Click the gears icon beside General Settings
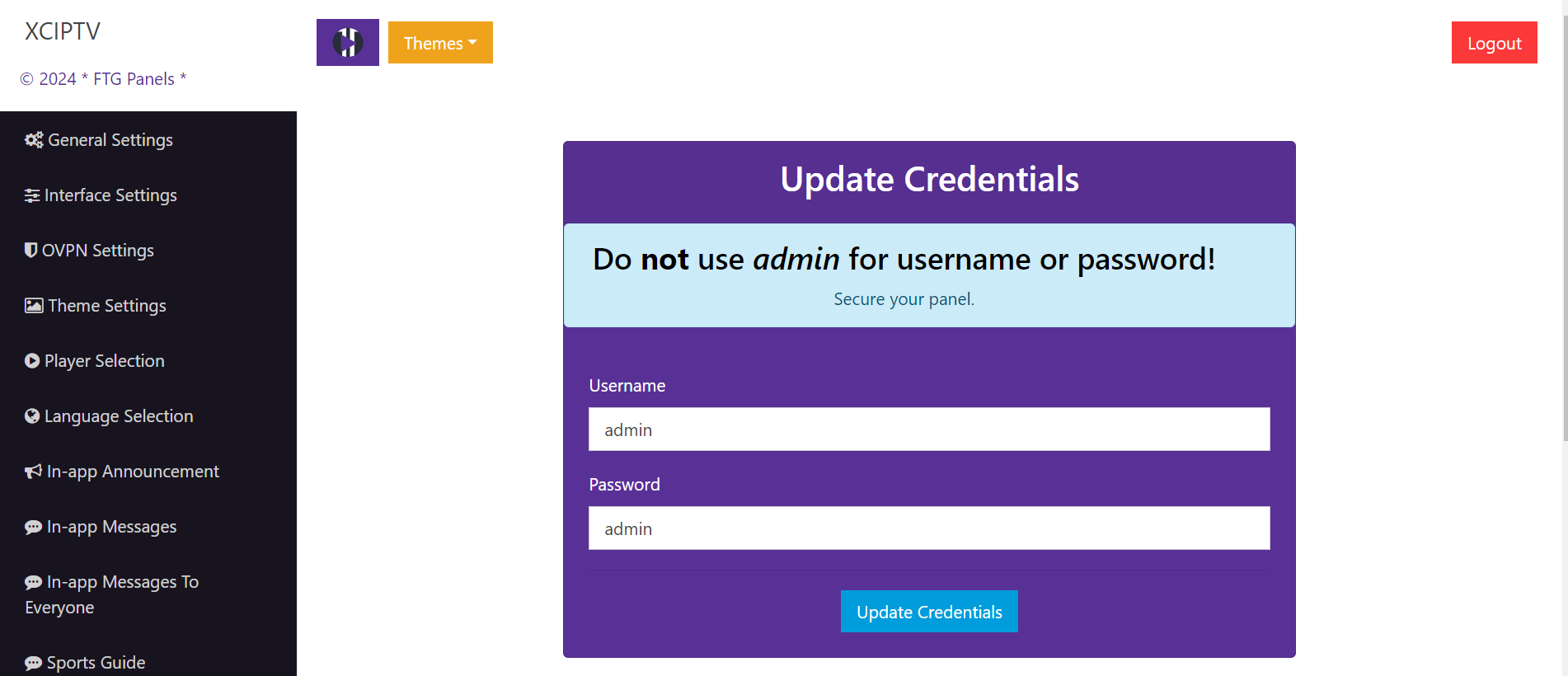 click(34, 140)
